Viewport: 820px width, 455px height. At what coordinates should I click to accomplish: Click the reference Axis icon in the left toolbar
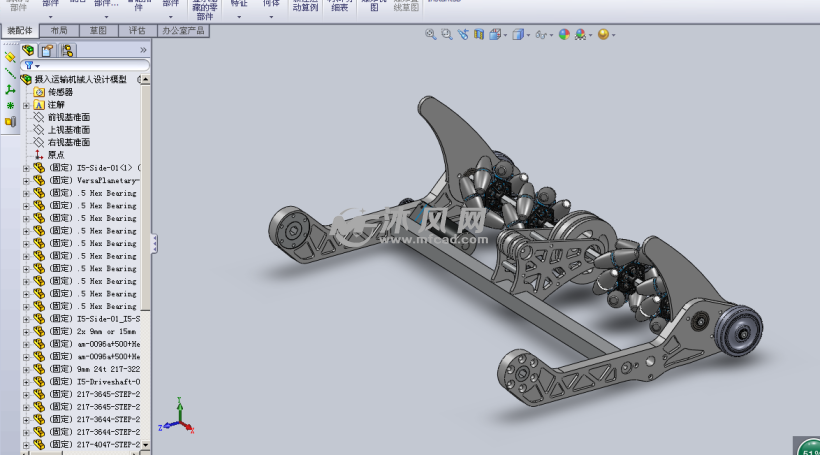pos(10,73)
